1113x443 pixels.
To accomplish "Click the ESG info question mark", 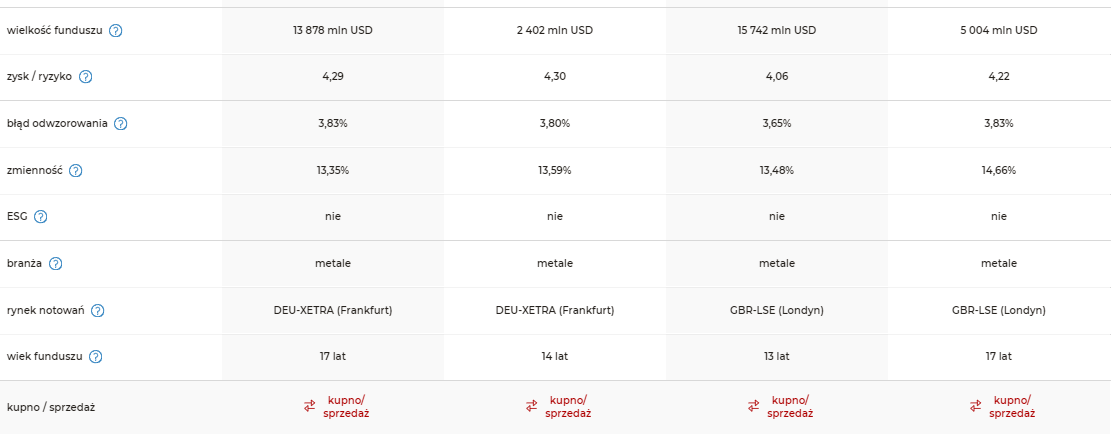I will pos(40,217).
